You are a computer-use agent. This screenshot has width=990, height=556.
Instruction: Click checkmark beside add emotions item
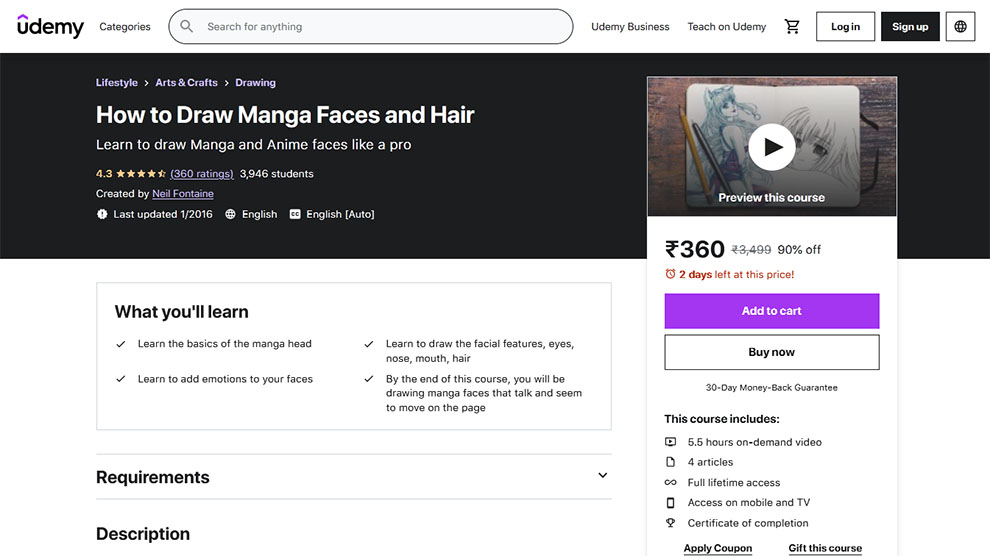tap(121, 379)
